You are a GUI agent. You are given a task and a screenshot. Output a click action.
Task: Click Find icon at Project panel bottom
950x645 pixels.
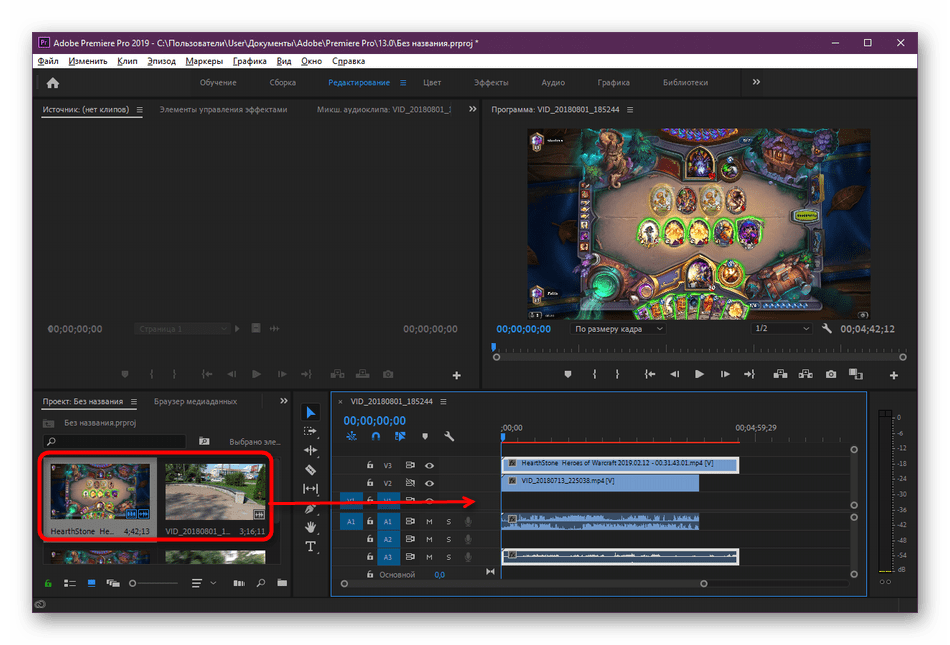tap(261, 583)
